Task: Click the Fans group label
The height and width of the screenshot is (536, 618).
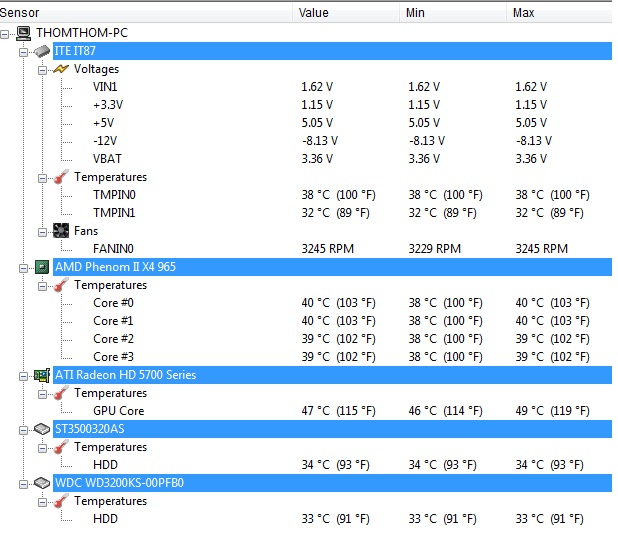Action: [86, 231]
